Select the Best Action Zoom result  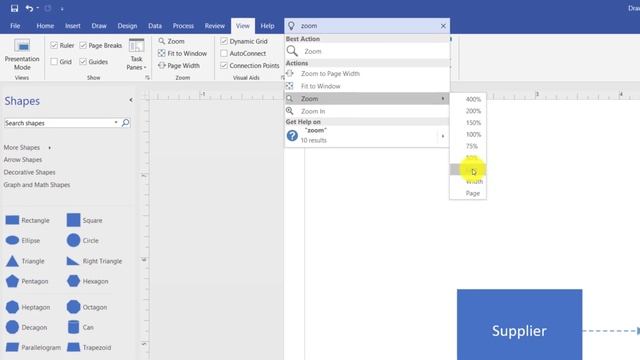pyautogui.click(x=367, y=51)
